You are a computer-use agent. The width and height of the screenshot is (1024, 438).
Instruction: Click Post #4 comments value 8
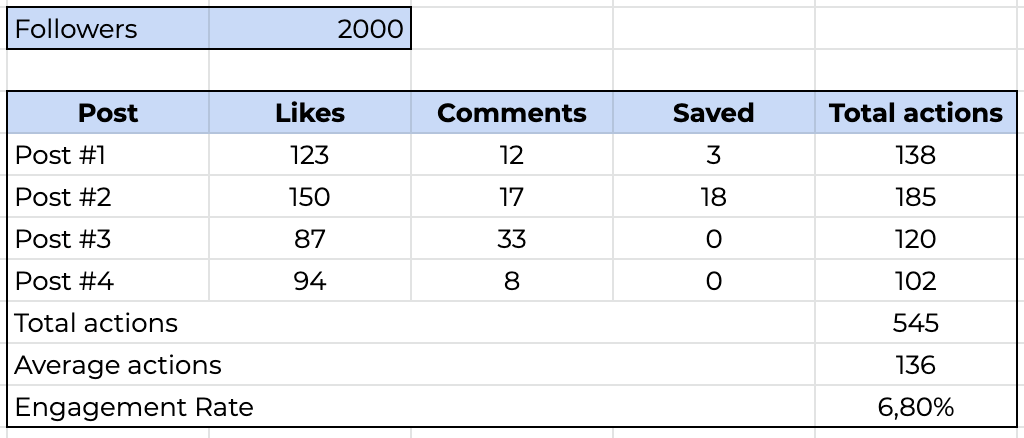click(x=511, y=281)
